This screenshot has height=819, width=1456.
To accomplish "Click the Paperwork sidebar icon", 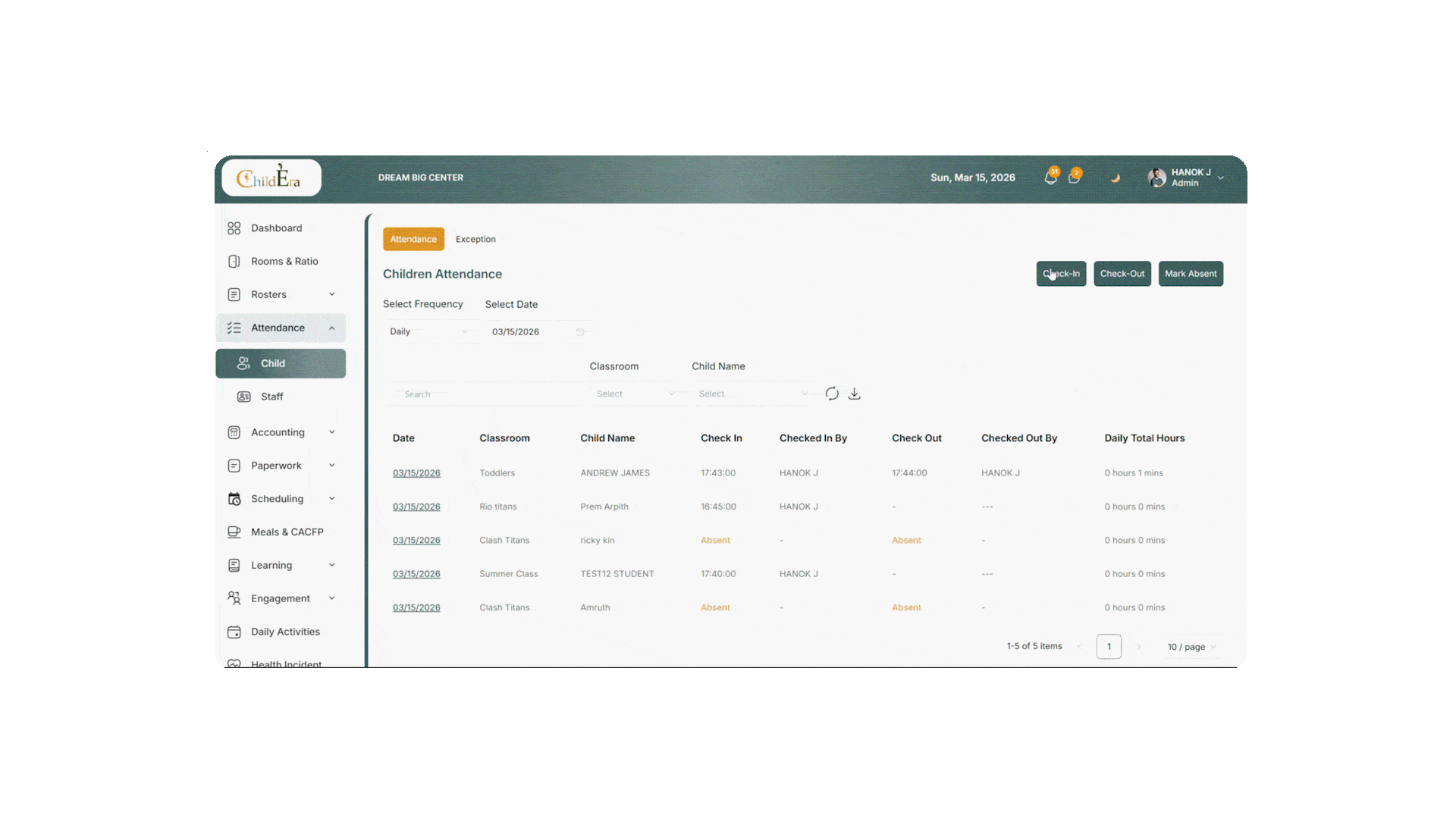I will 234,466.
